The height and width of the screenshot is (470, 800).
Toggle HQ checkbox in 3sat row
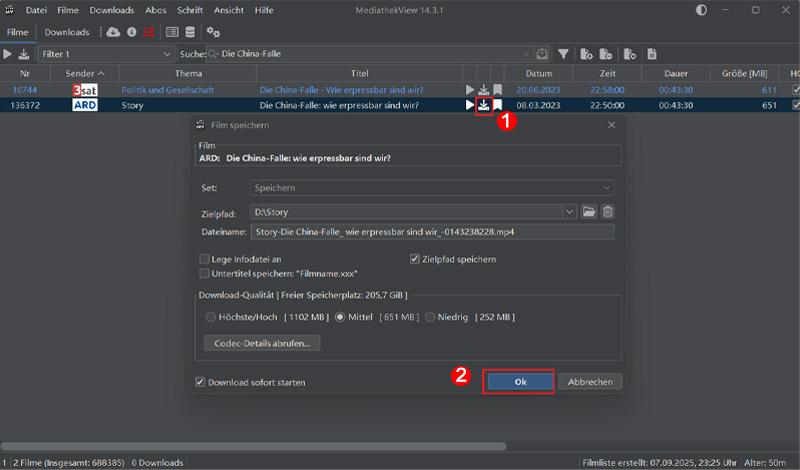[795, 90]
